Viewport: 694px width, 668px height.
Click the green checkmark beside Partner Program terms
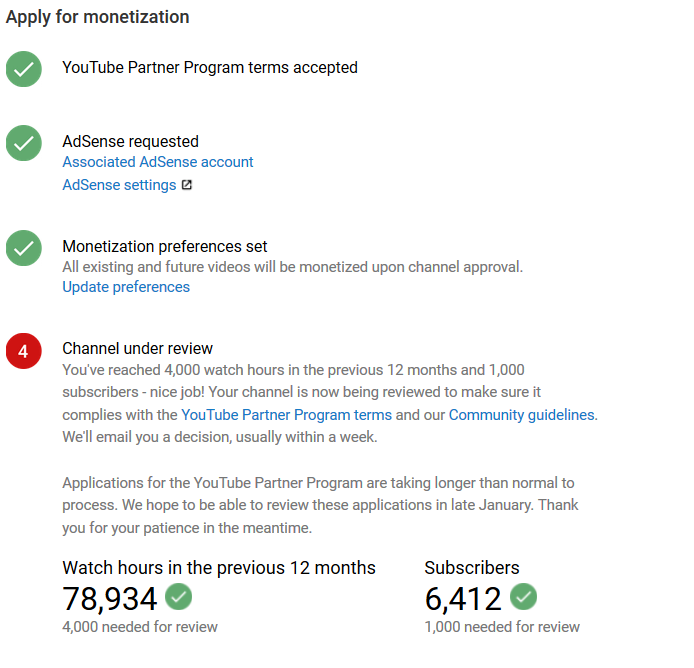[24, 69]
